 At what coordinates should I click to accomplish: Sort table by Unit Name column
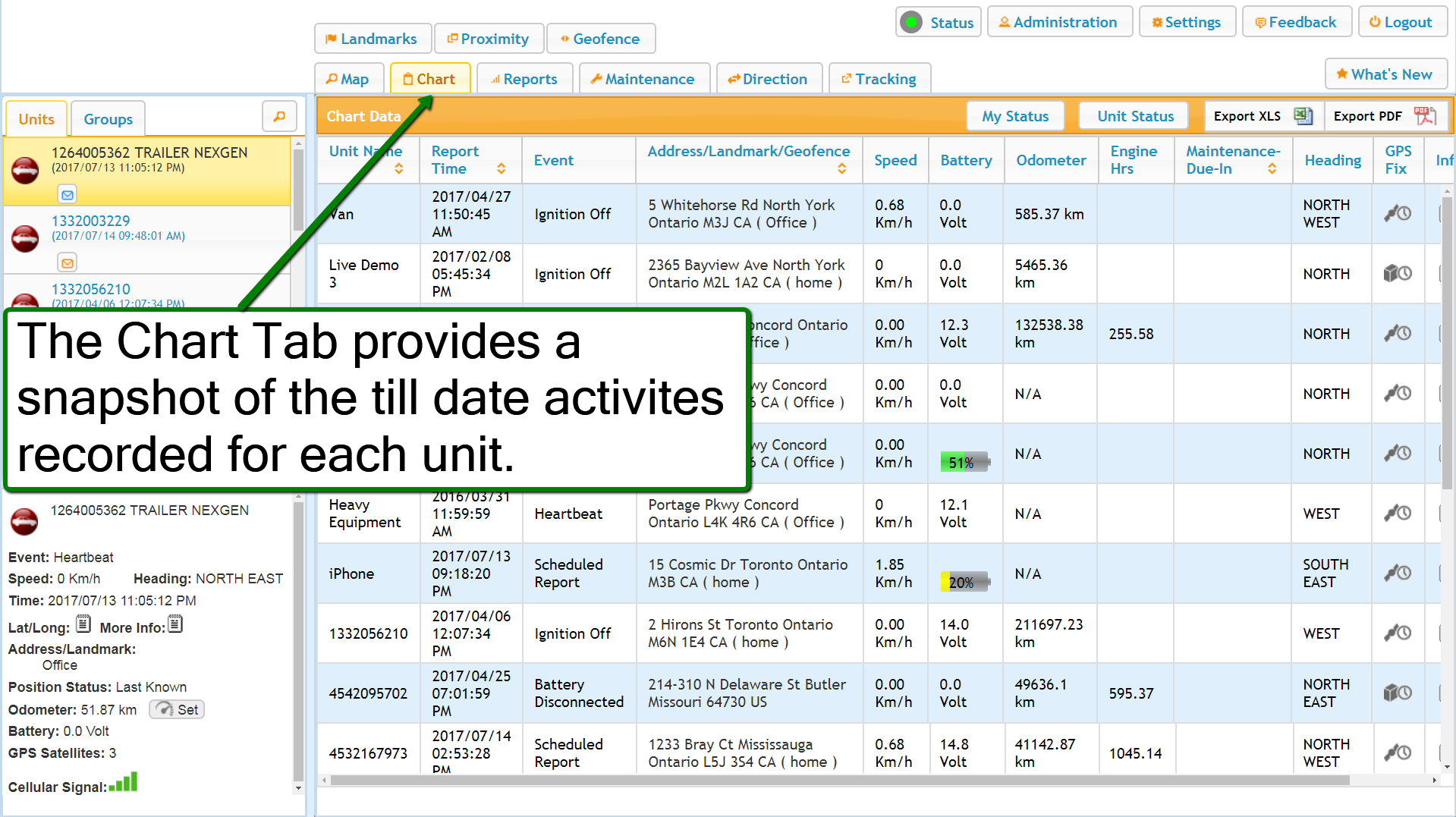click(x=398, y=168)
